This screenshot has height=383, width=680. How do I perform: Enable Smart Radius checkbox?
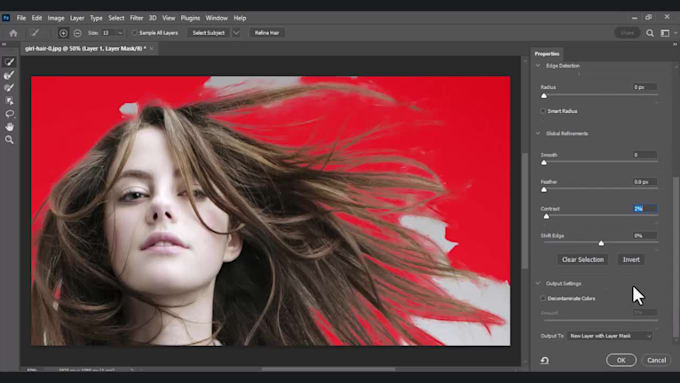543,111
